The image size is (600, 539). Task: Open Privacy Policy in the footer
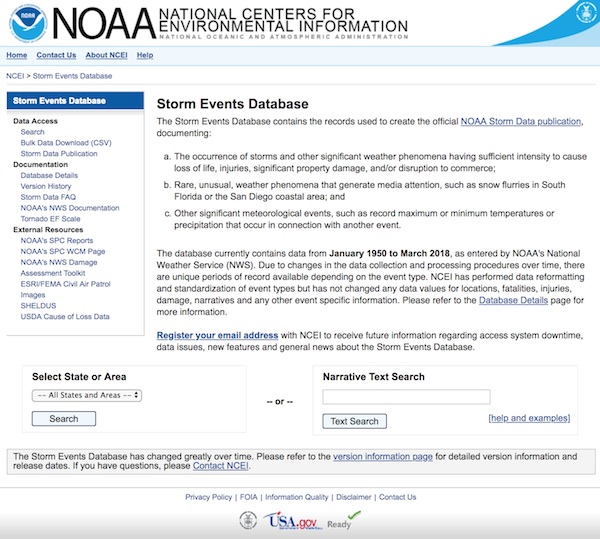(x=209, y=497)
